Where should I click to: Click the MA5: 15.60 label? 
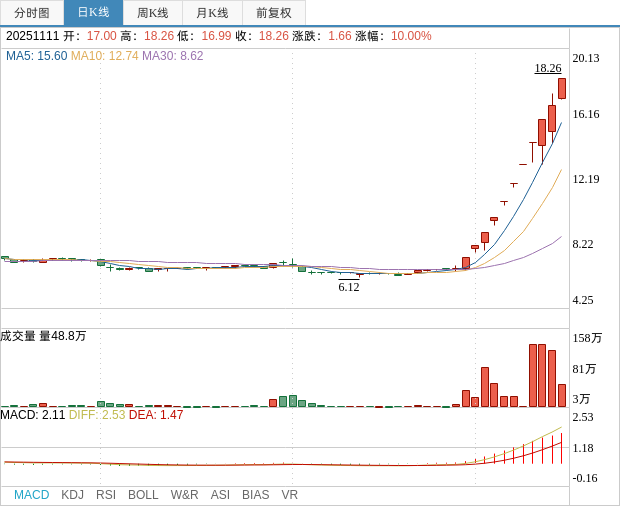pyautogui.click(x=37, y=56)
